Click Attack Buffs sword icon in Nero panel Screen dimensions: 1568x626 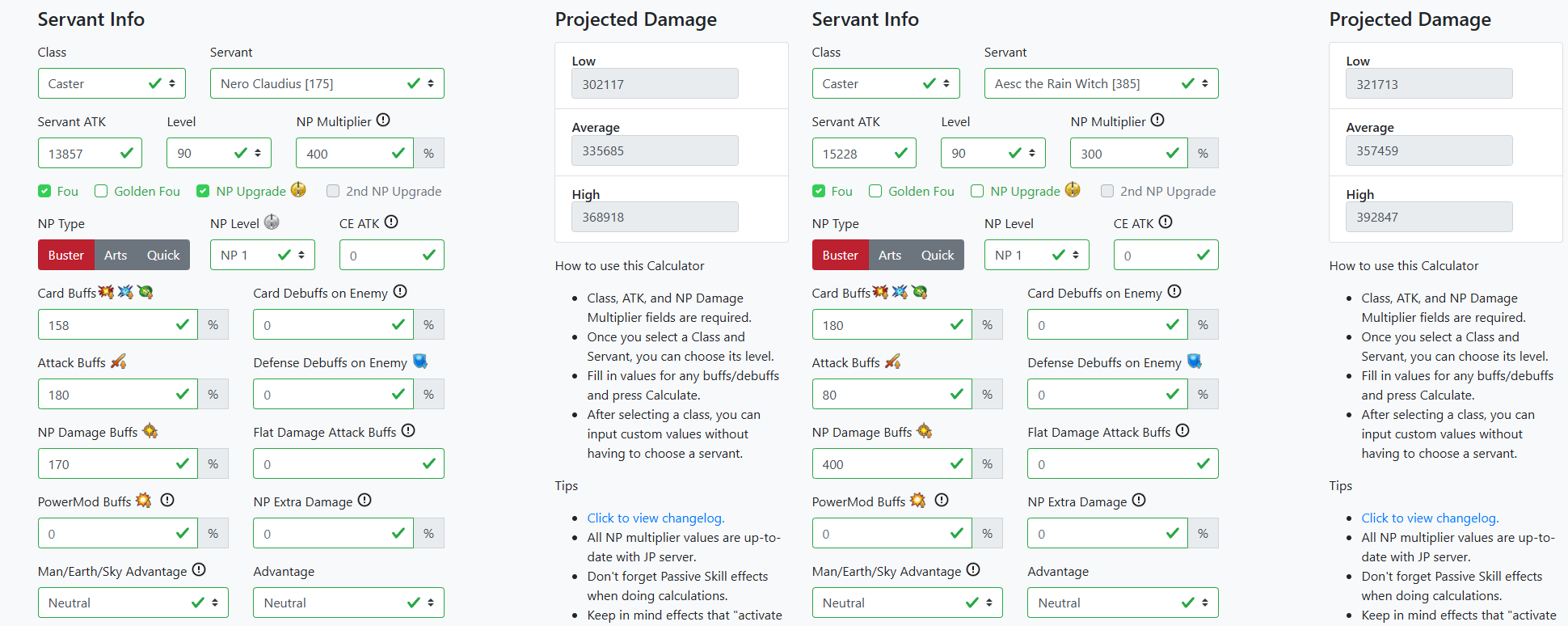[118, 362]
